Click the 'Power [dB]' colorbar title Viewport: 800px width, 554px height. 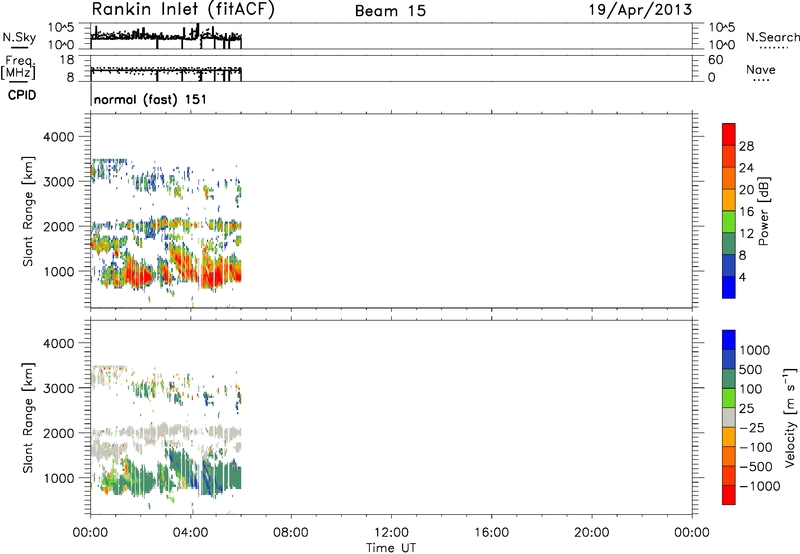click(x=764, y=211)
